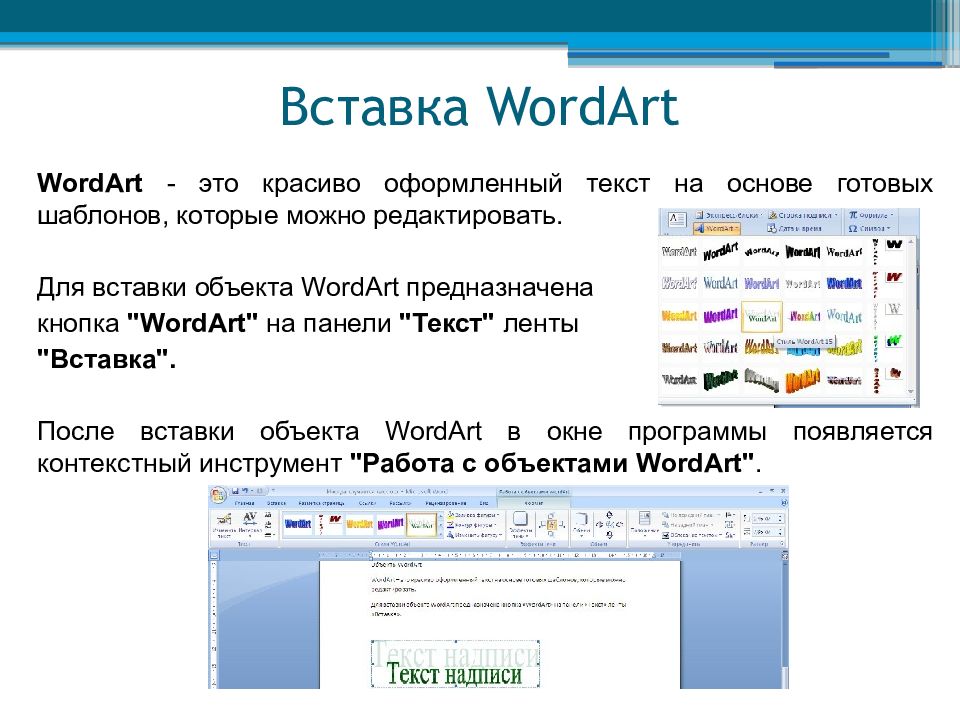The width and height of the screenshot is (960, 720).
Task: Toggle the center shadow on/off button
Action: tap(551, 523)
